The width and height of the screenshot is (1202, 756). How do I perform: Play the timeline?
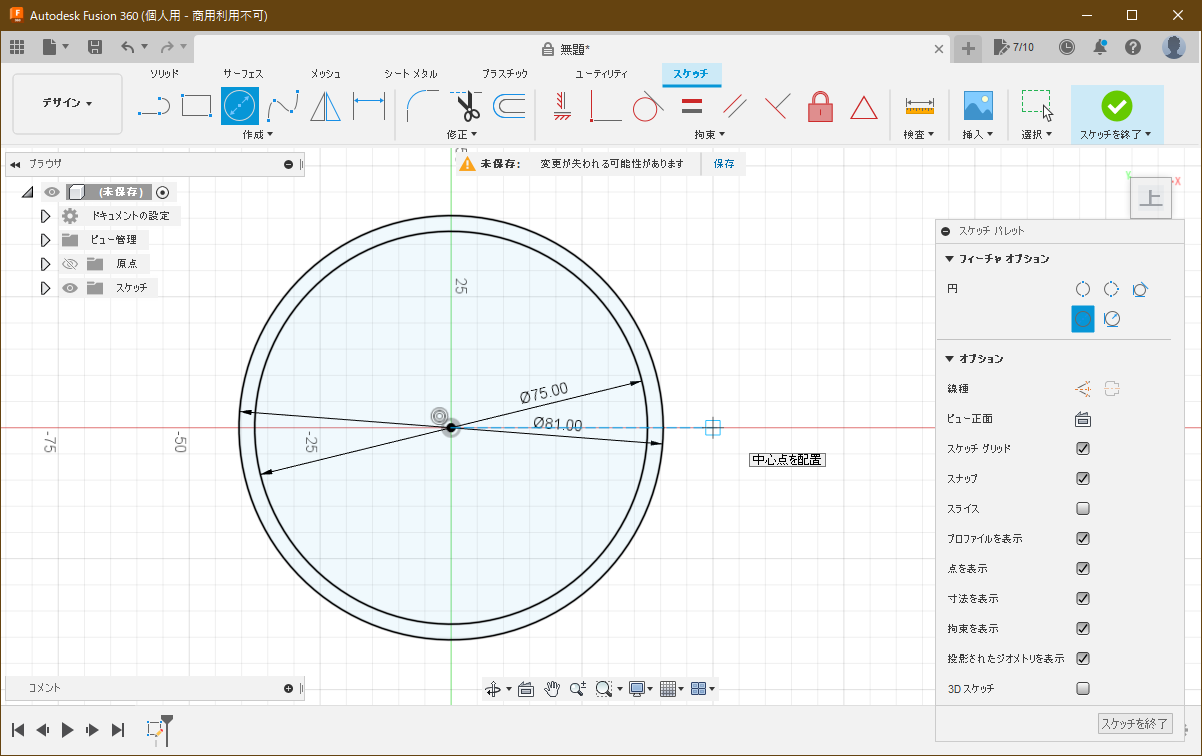[68, 730]
